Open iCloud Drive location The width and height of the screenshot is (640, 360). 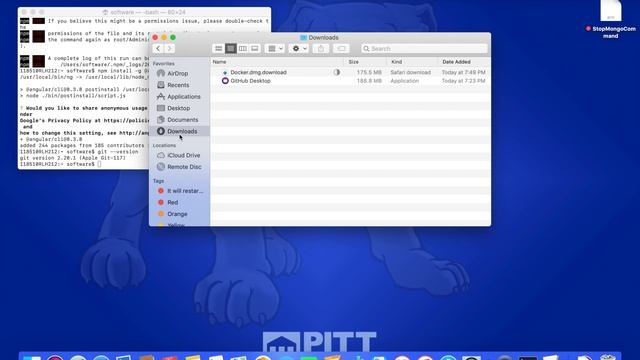[x=183, y=156]
